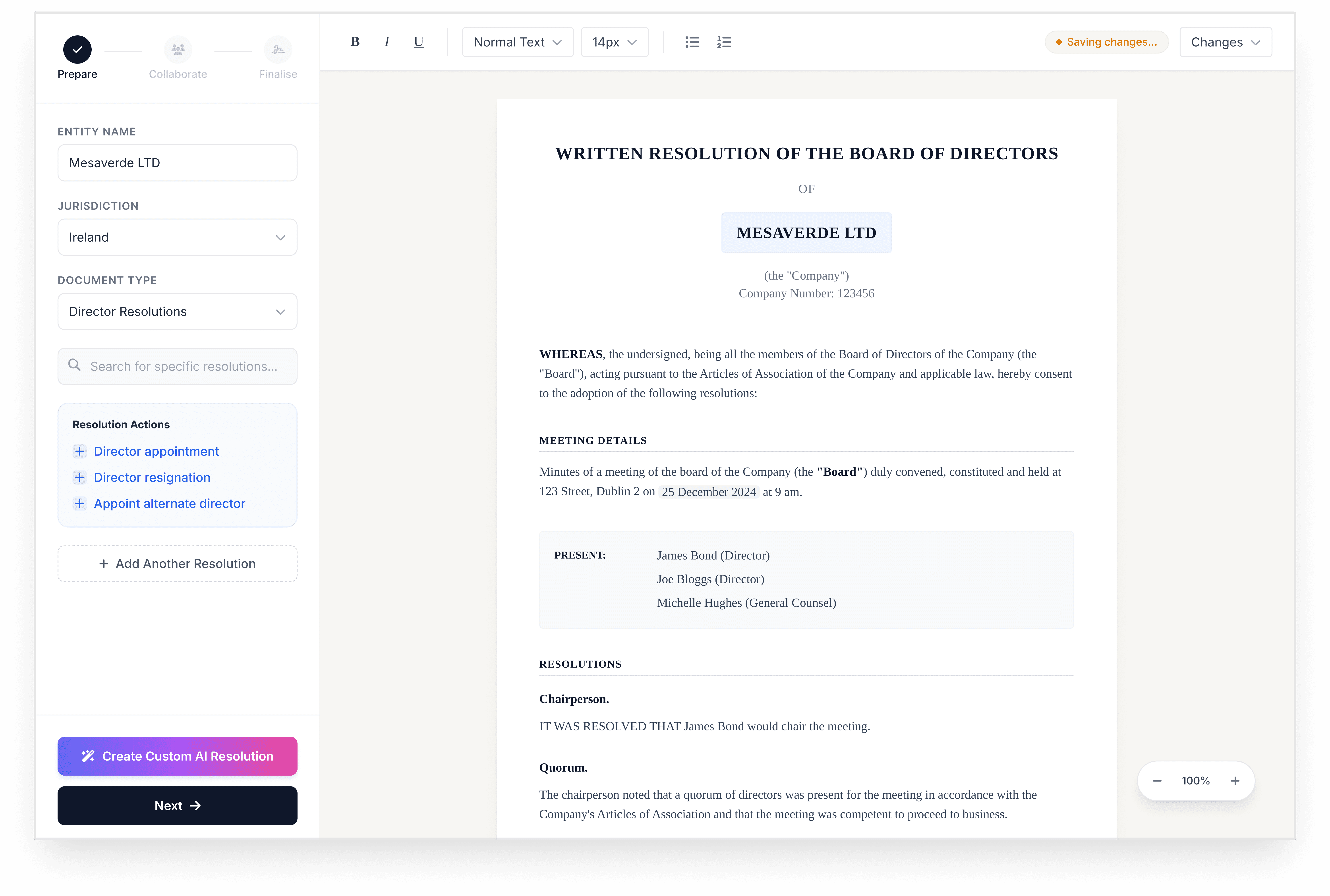This screenshot has width=1330, height=896.
Task: Click plus icon beside Director appointment
Action: (x=79, y=451)
